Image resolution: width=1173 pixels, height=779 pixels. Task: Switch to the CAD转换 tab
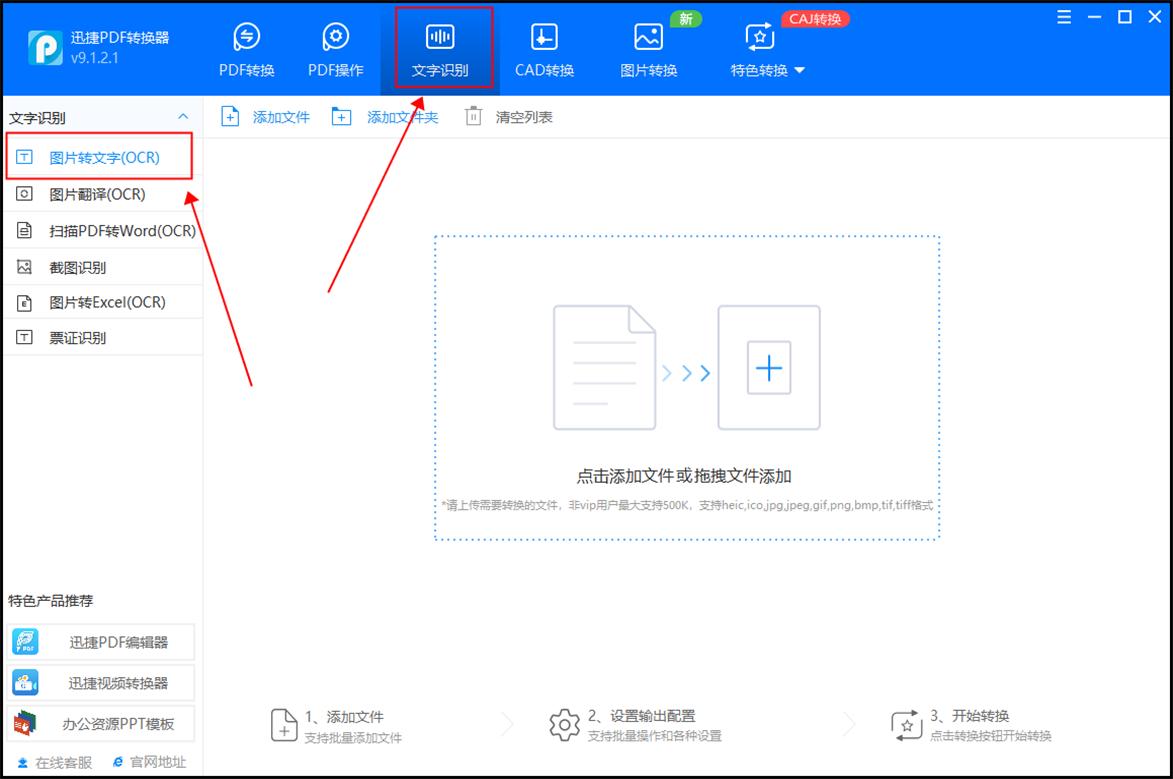pyautogui.click(x=543, y=45)
